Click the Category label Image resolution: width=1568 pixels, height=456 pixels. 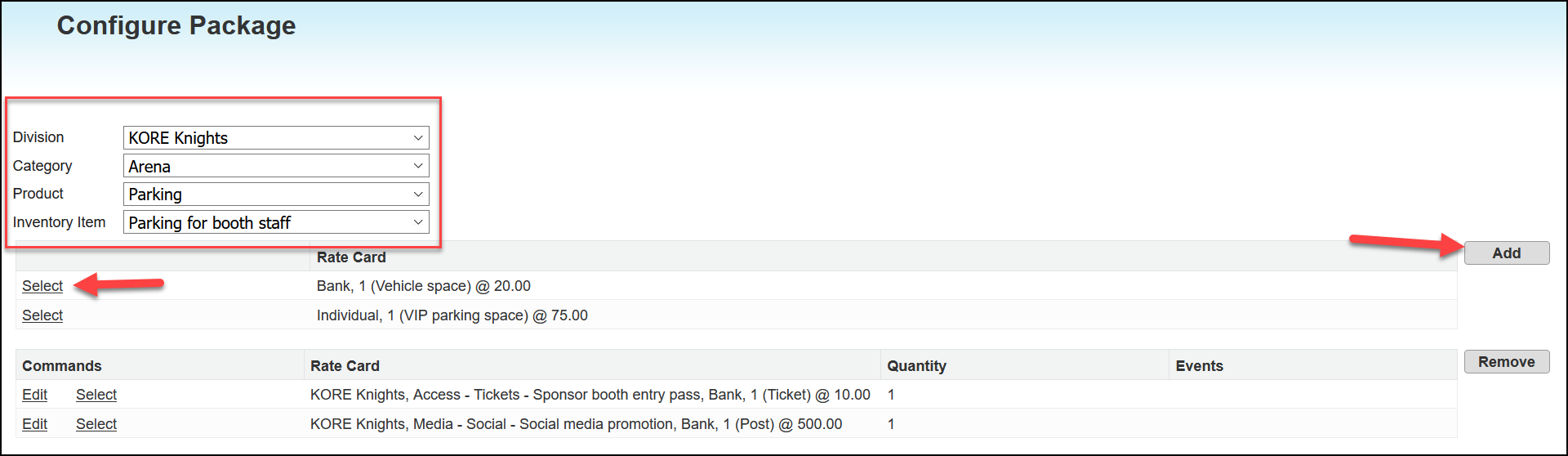pos(42,166)
